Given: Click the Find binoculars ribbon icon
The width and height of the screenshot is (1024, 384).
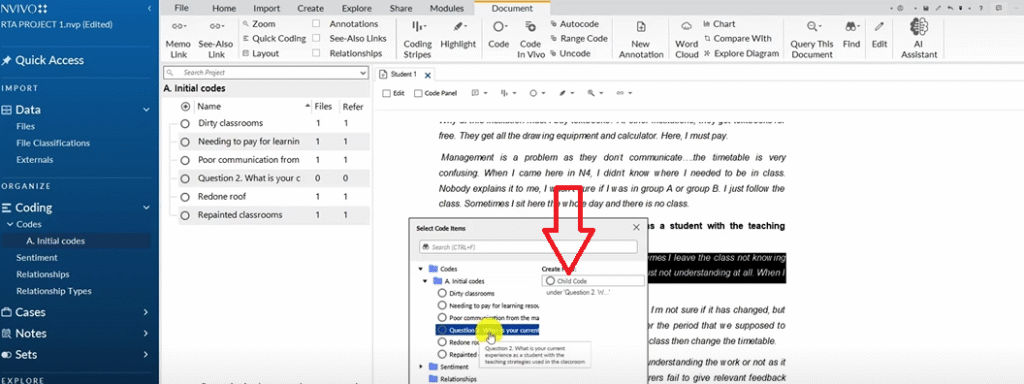Looking at the screenshot, I should tap(851, 26).
